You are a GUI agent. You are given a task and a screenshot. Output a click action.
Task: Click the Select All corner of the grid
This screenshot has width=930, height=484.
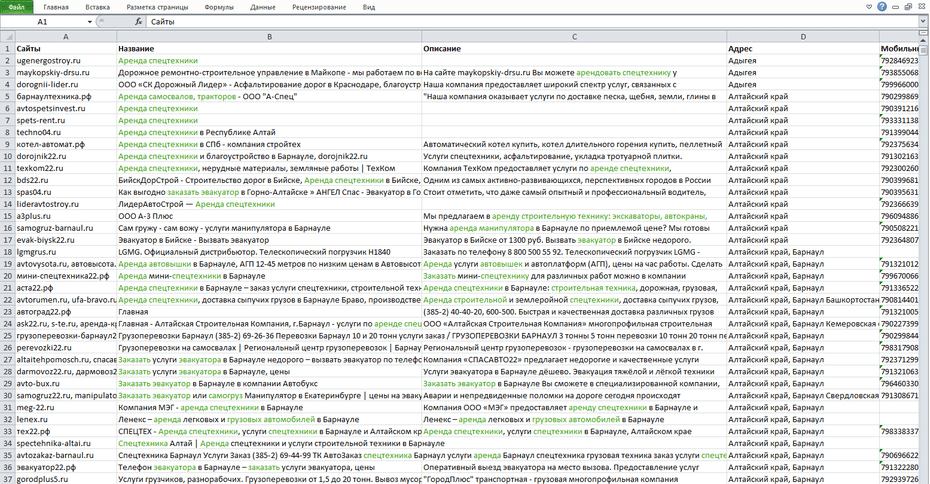tap(7, 36)
